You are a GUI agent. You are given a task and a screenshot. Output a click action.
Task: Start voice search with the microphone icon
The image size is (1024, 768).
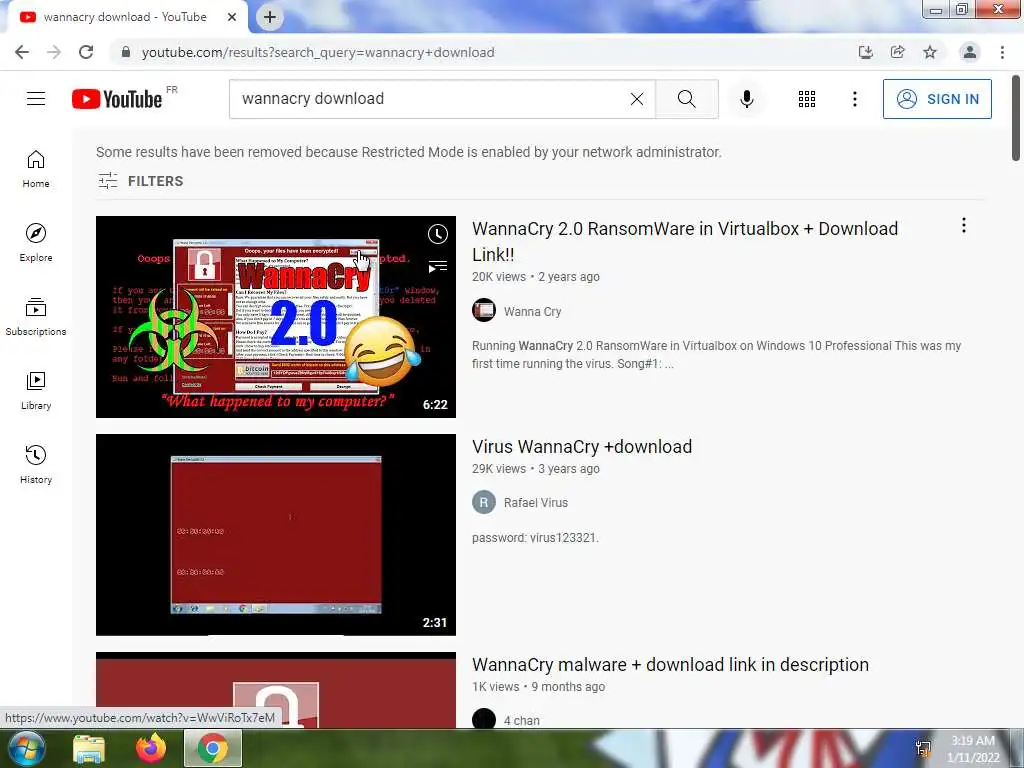pos(747,99)
